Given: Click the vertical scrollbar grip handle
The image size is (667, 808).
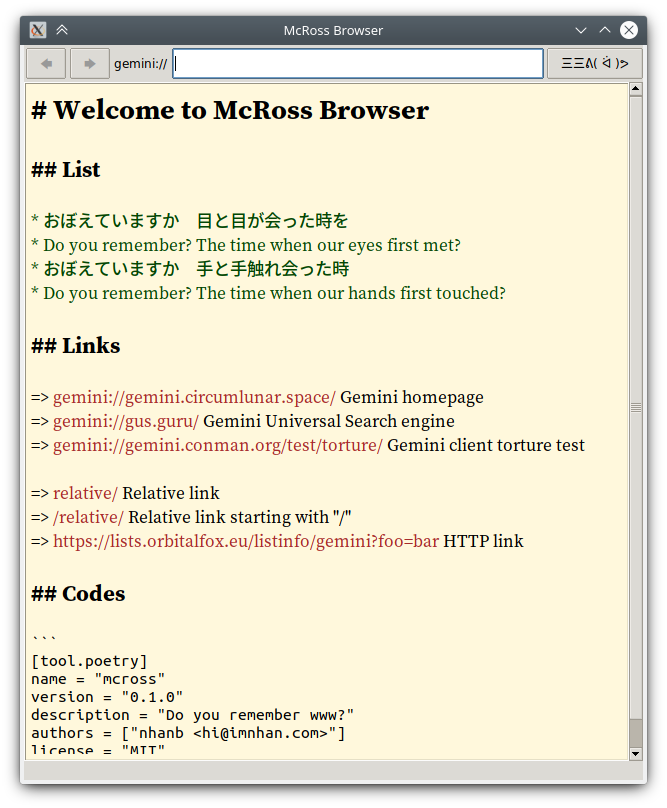Looking at the screenshot, I should (635, 407).
